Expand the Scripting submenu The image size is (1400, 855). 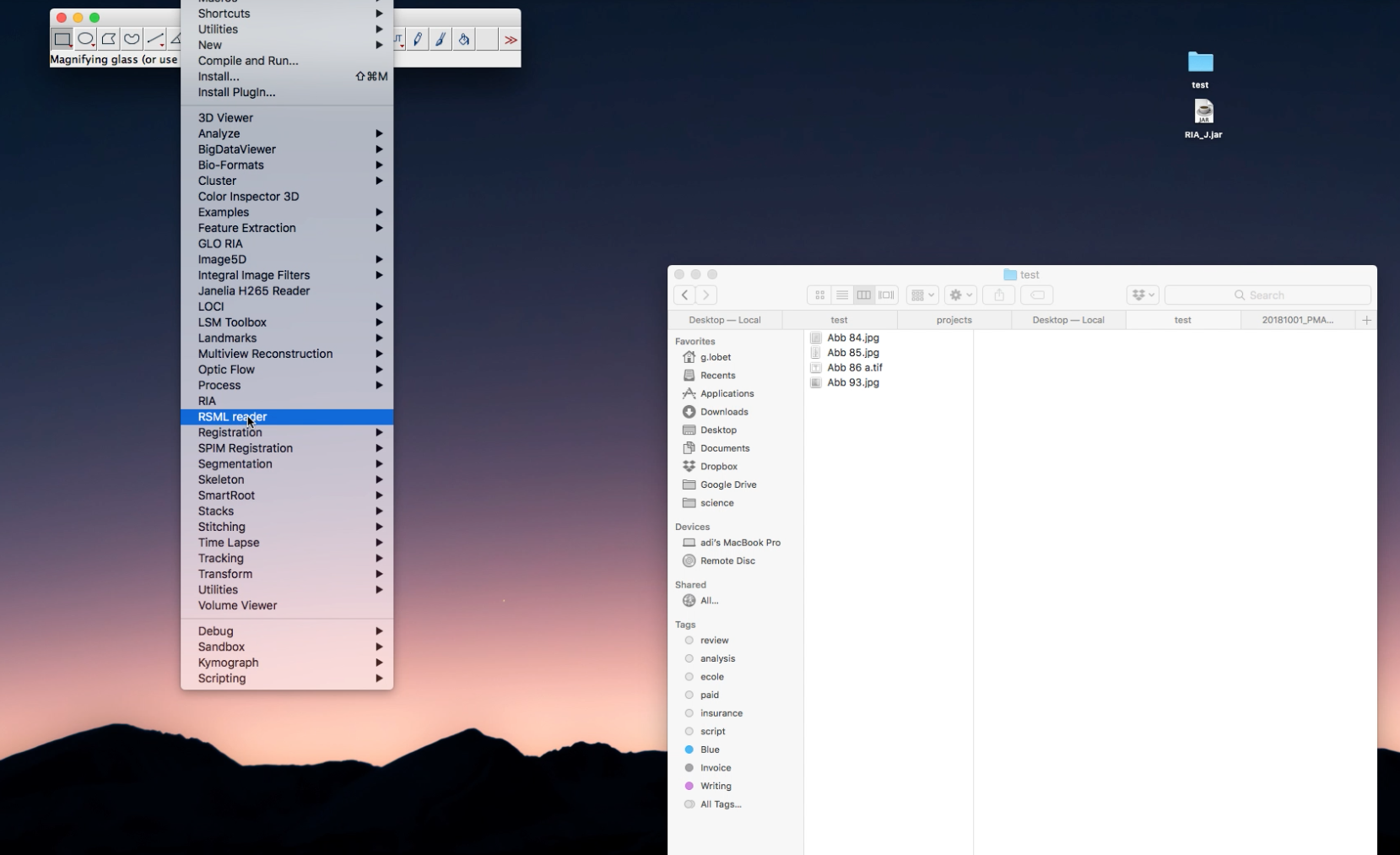[287, 679]
